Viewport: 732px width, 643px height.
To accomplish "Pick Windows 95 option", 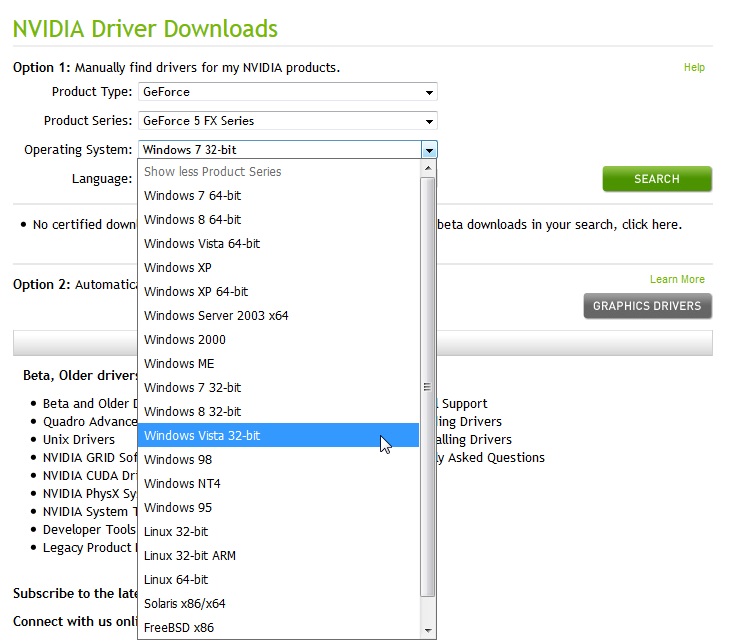I will click(279, 508).
